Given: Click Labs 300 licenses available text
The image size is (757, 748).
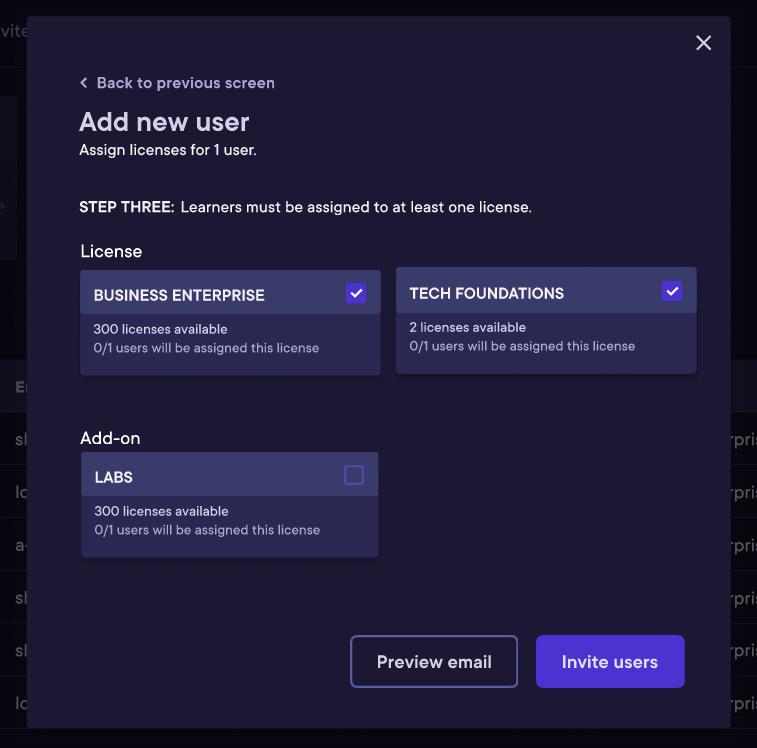Looking at the screenshot, I should (x=161, y=511).
